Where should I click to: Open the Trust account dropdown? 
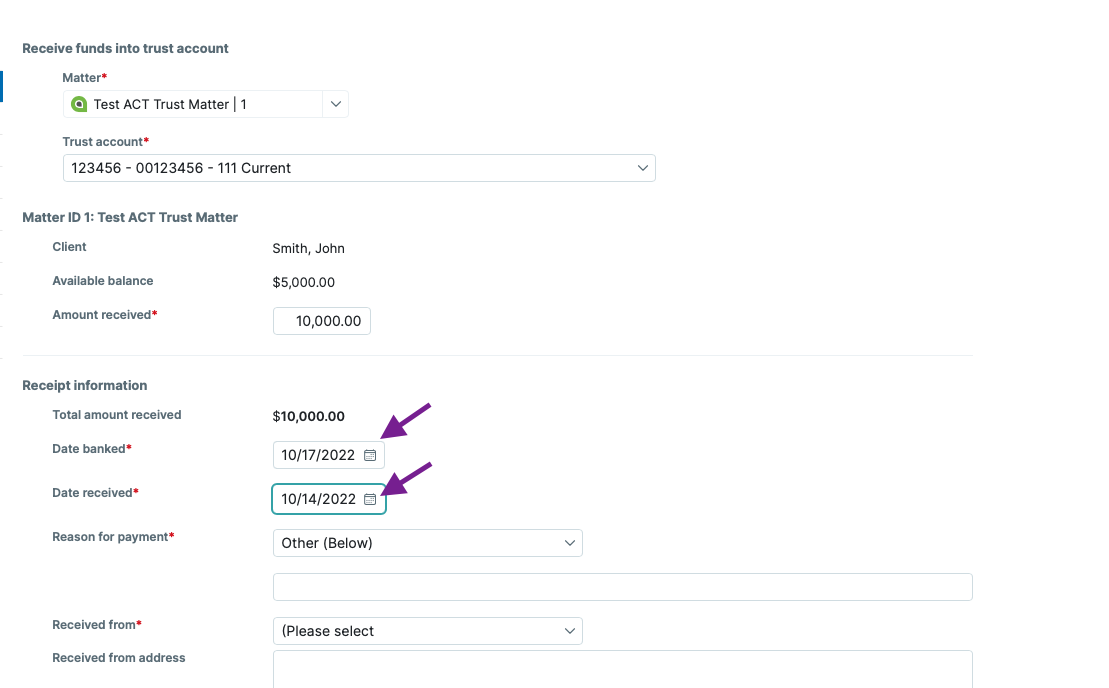[359, 168]
